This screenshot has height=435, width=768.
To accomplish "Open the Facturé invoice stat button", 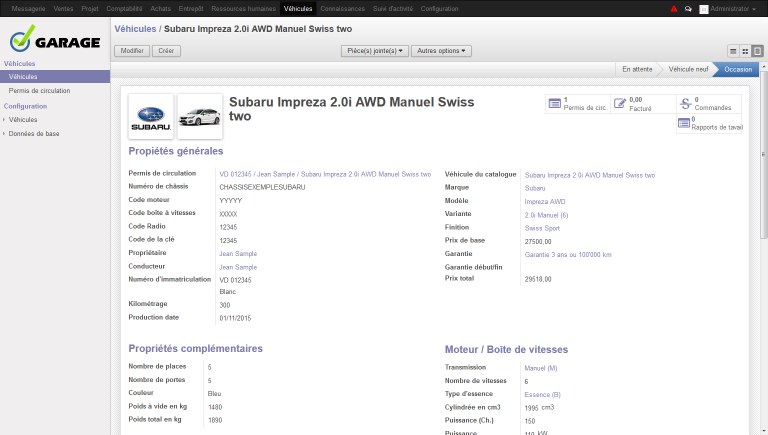I will tap(641, 104).
